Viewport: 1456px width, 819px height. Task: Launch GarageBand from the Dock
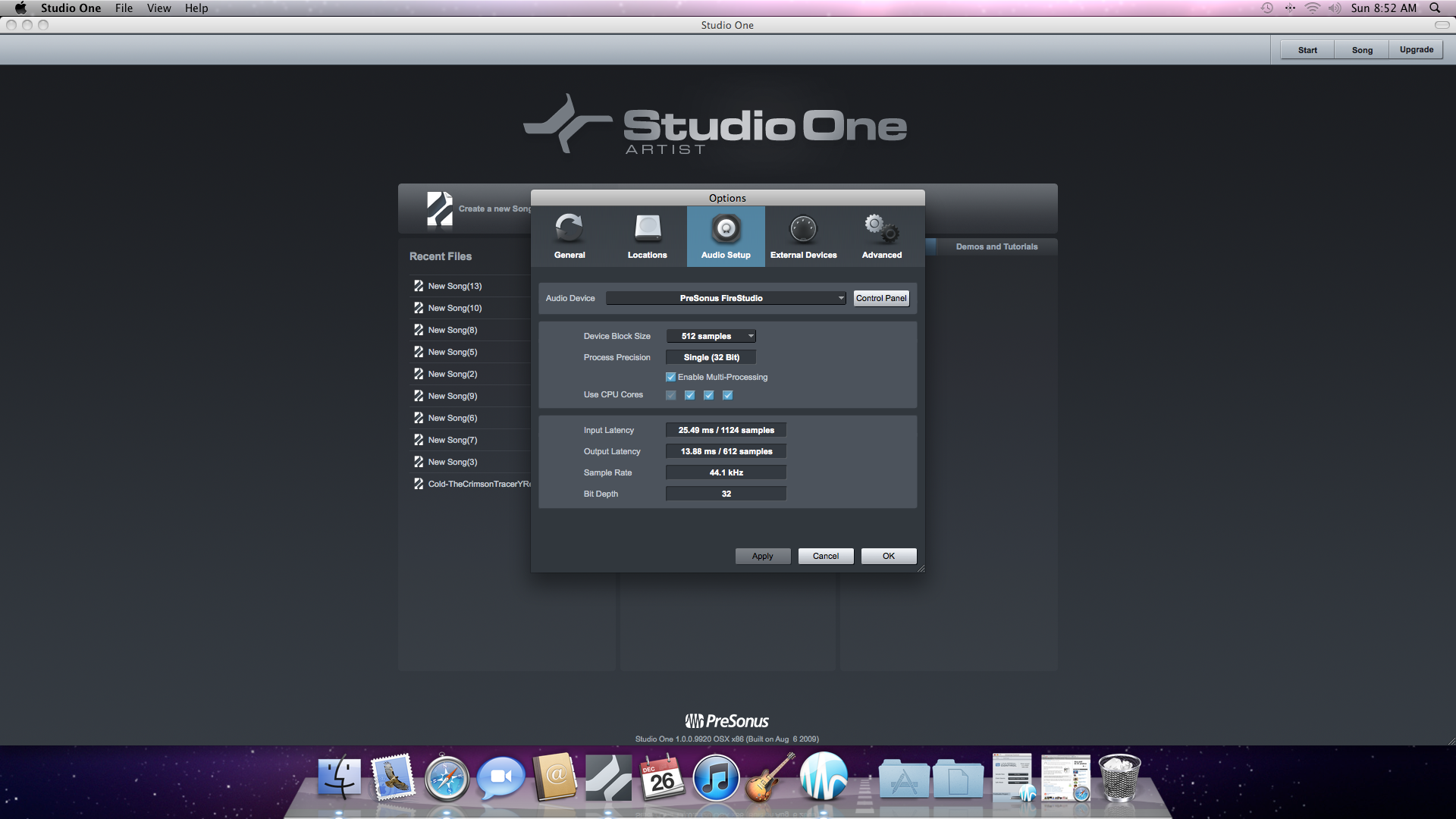tap(770, 777)
